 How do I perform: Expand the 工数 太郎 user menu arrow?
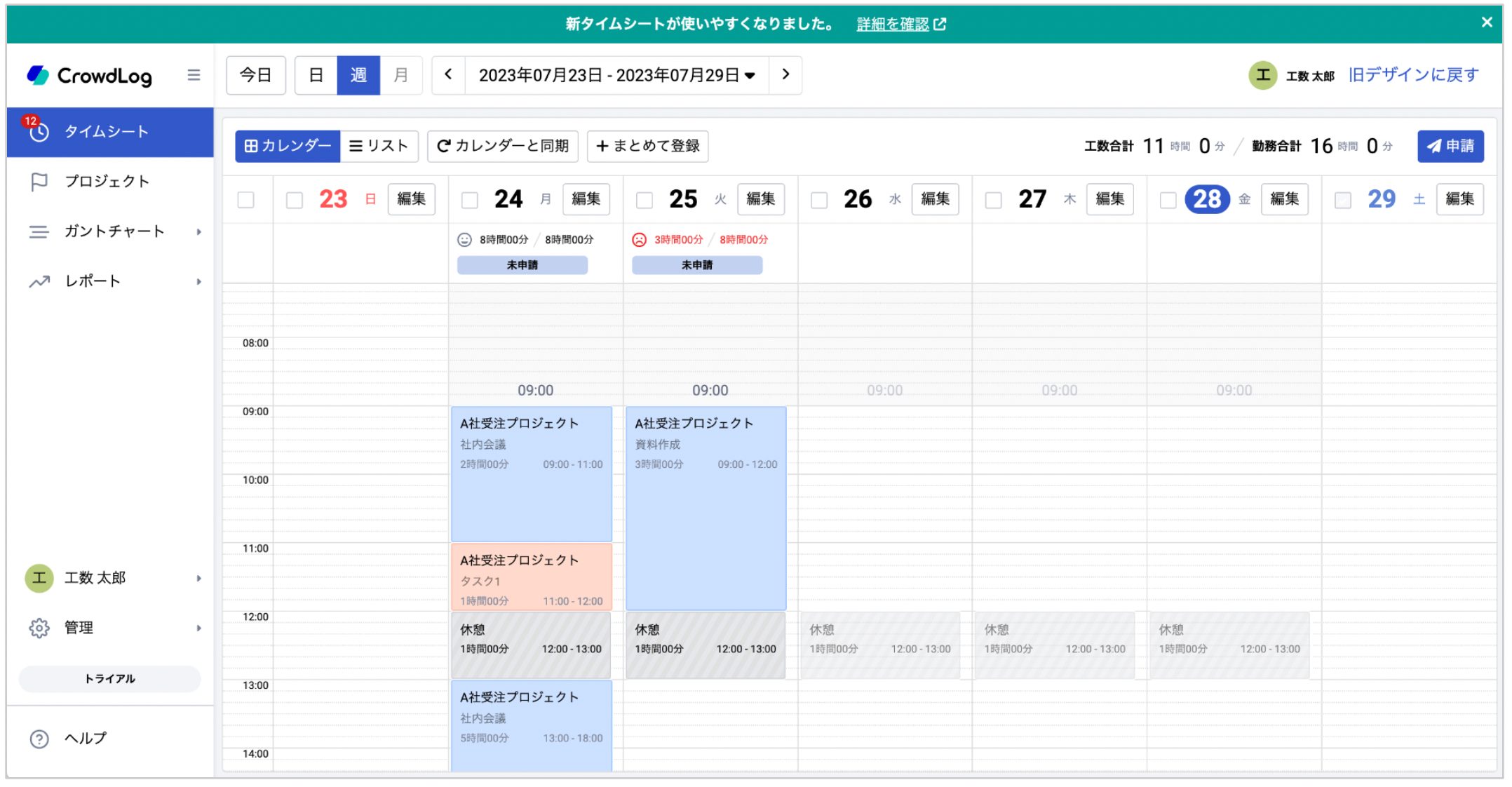point(199,579)
